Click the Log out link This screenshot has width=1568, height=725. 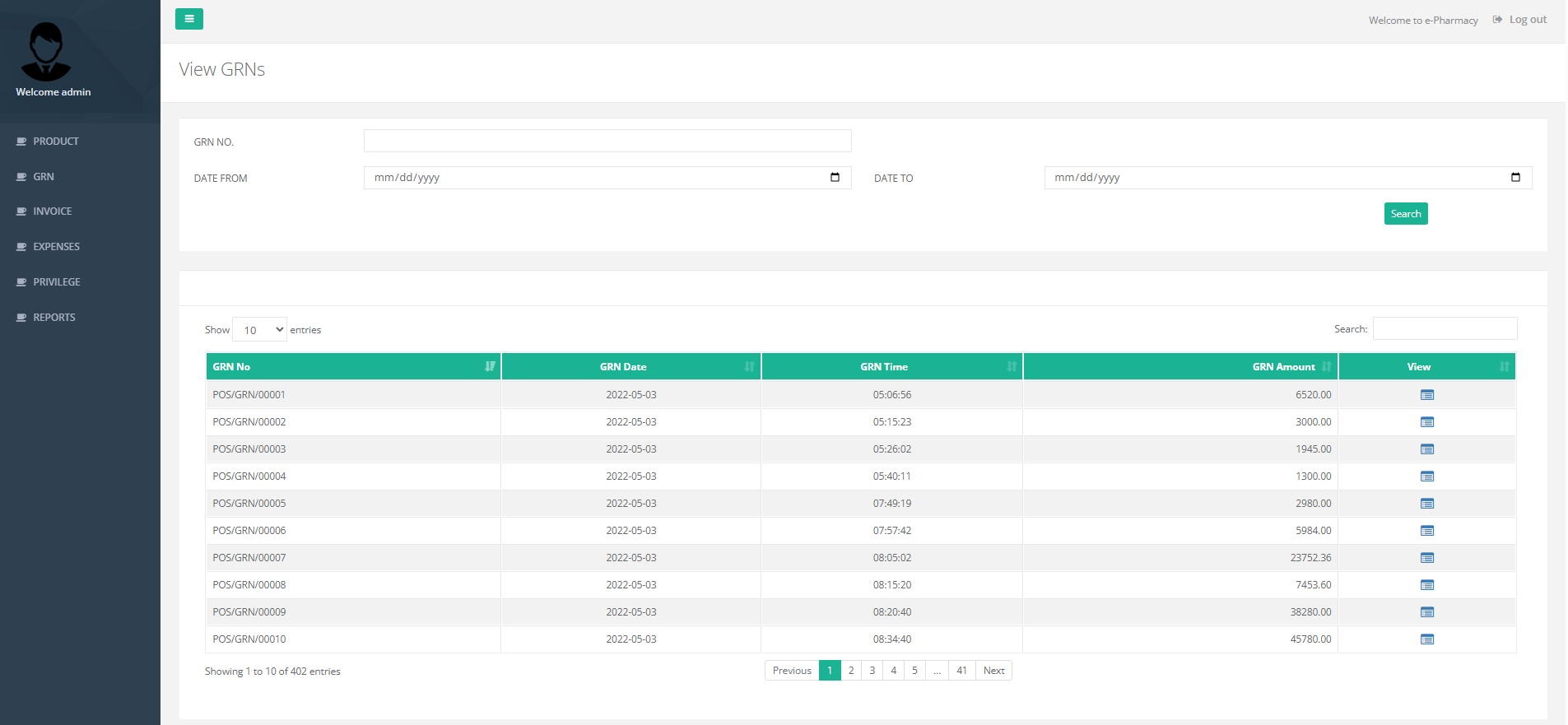1519,20
